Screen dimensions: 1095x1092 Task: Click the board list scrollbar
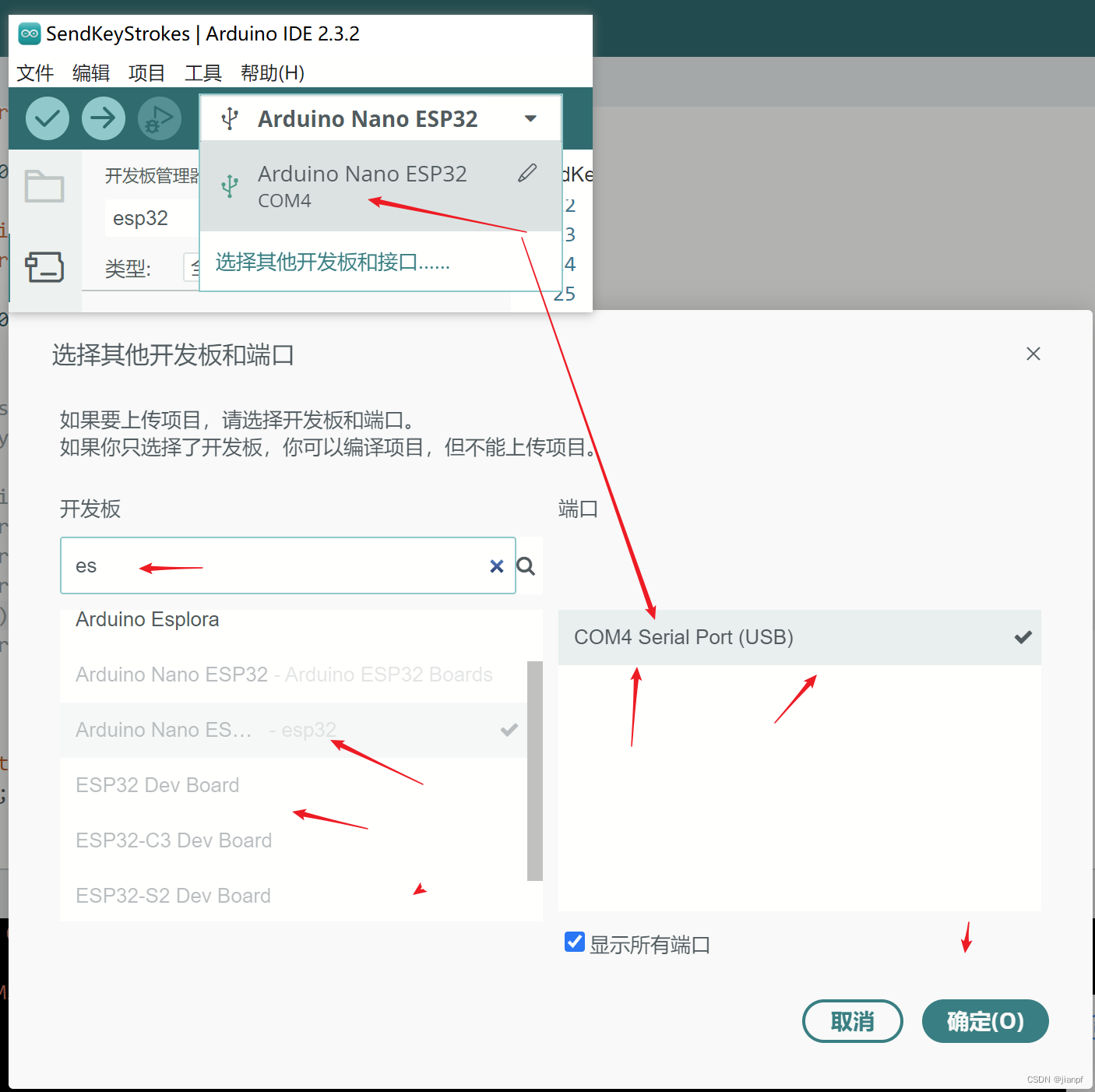point(535,771)
